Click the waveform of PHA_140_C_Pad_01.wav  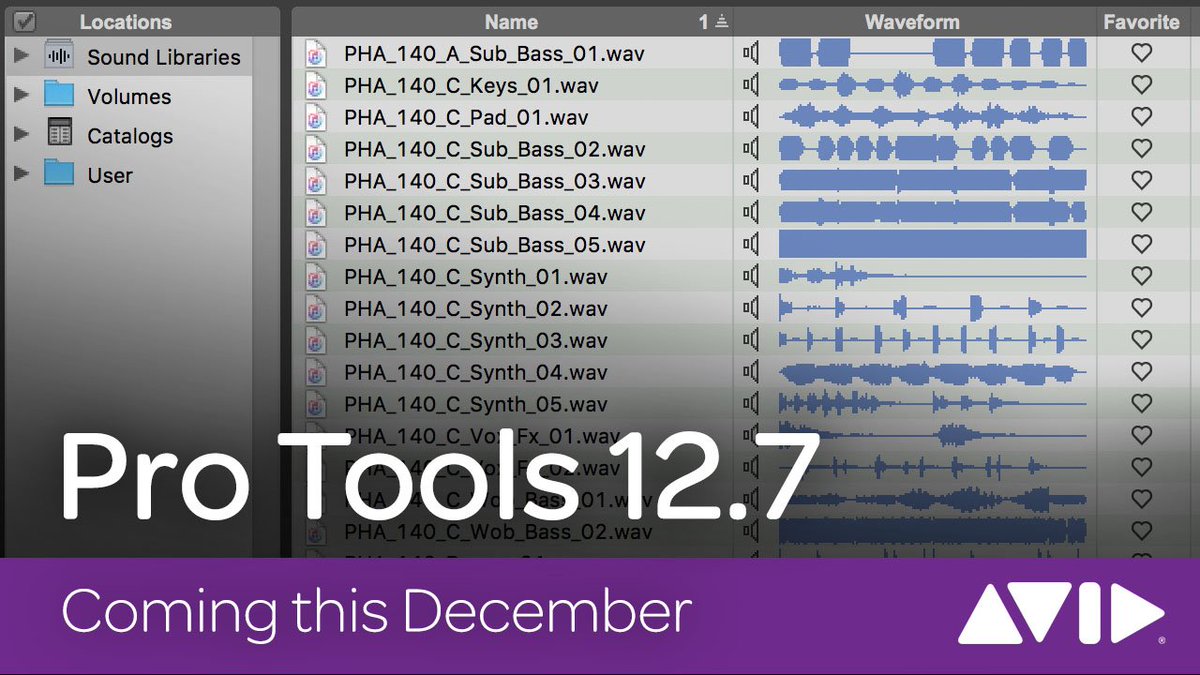tap(932, 117)
